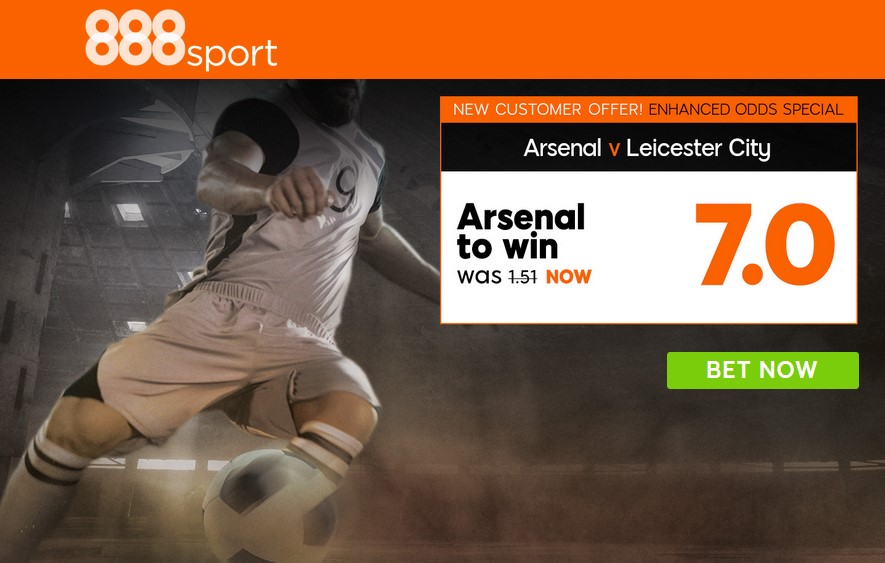This screenshot has width=885, height=563.
Task: Click the crossed-out 1.51 previous odds
Action: pos(522,277)
